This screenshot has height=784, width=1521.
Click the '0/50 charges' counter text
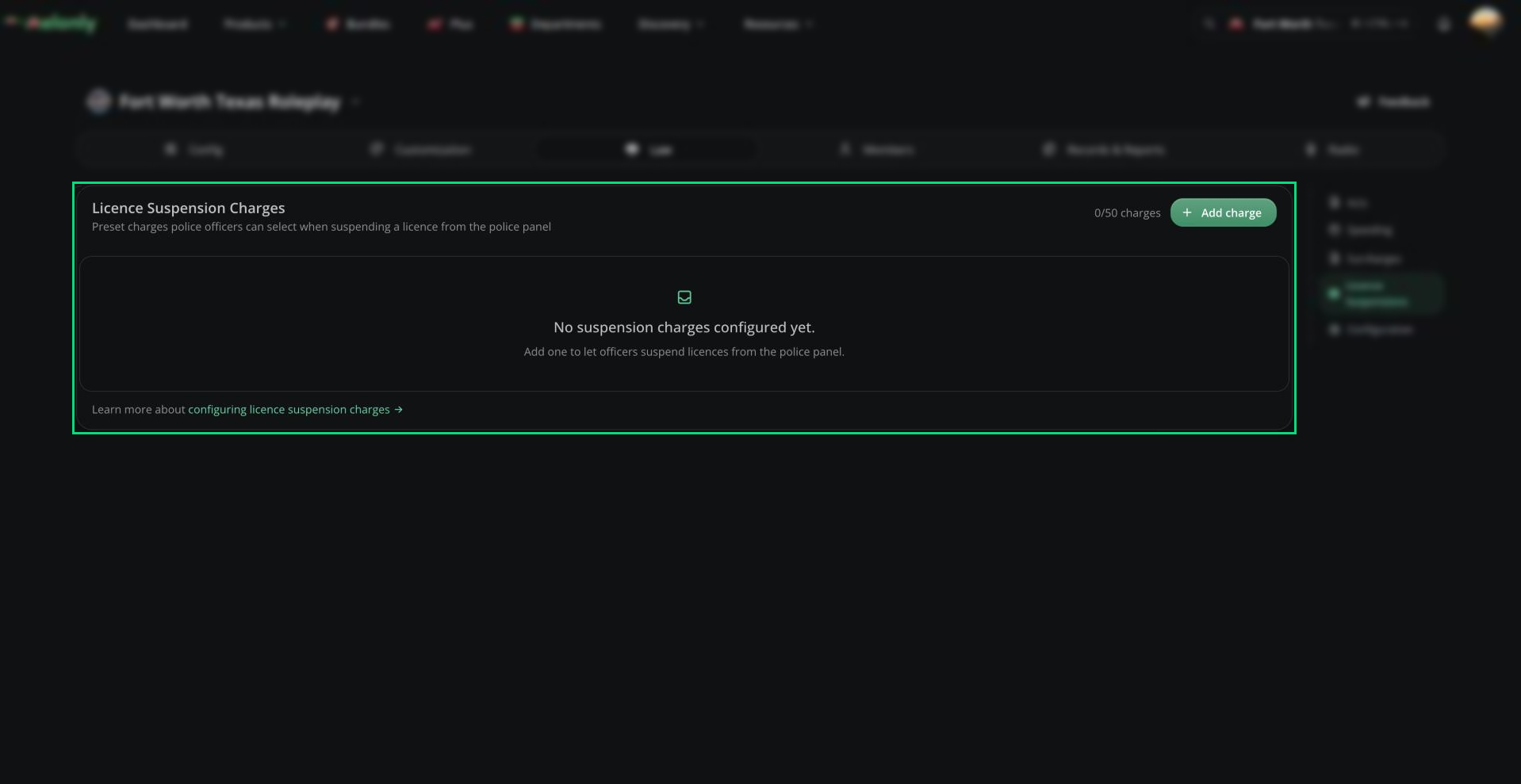[1127, 213]
